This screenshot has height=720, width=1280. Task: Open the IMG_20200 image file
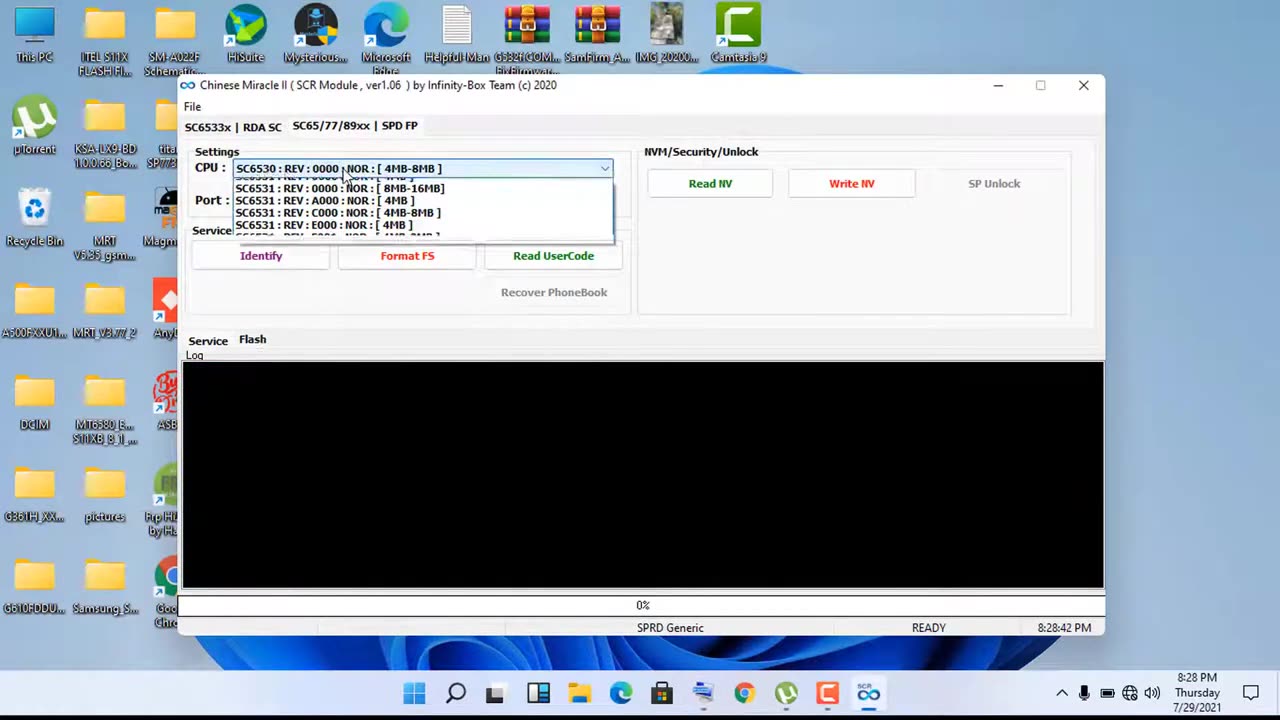click(x=667, y=34)
